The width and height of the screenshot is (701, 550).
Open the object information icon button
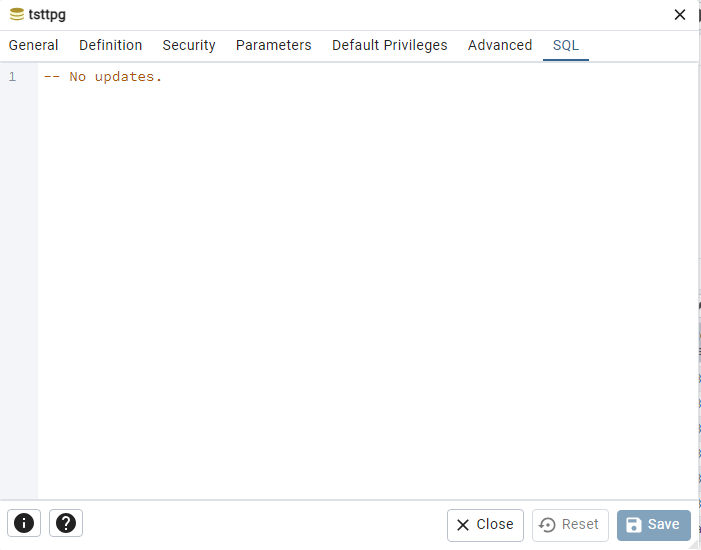tap(24, 523)
